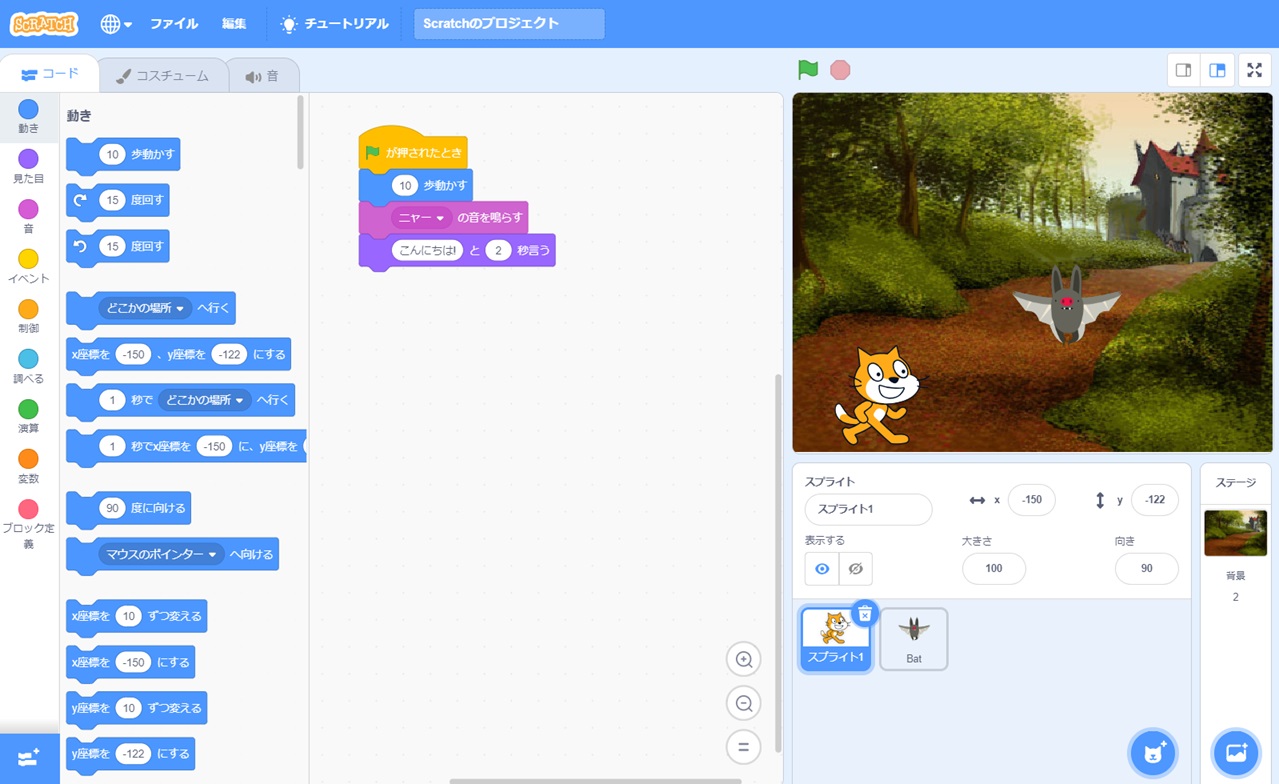This screenshot has width=1279, height=784.
Task: Open the ファイル menu
Action: pos(174,24)
